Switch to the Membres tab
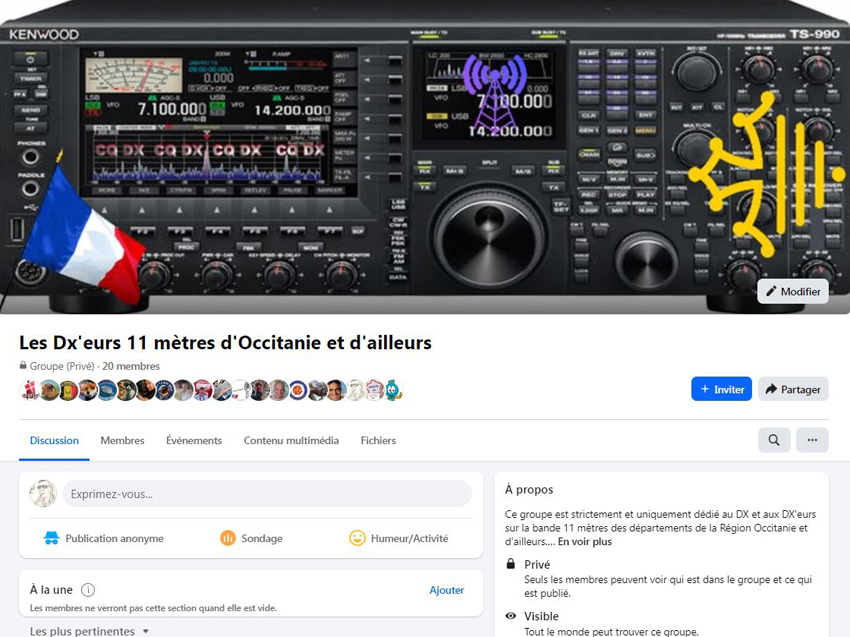Viewport: 850px width, 637px height. pyautogui.click(x=123, y=440)
